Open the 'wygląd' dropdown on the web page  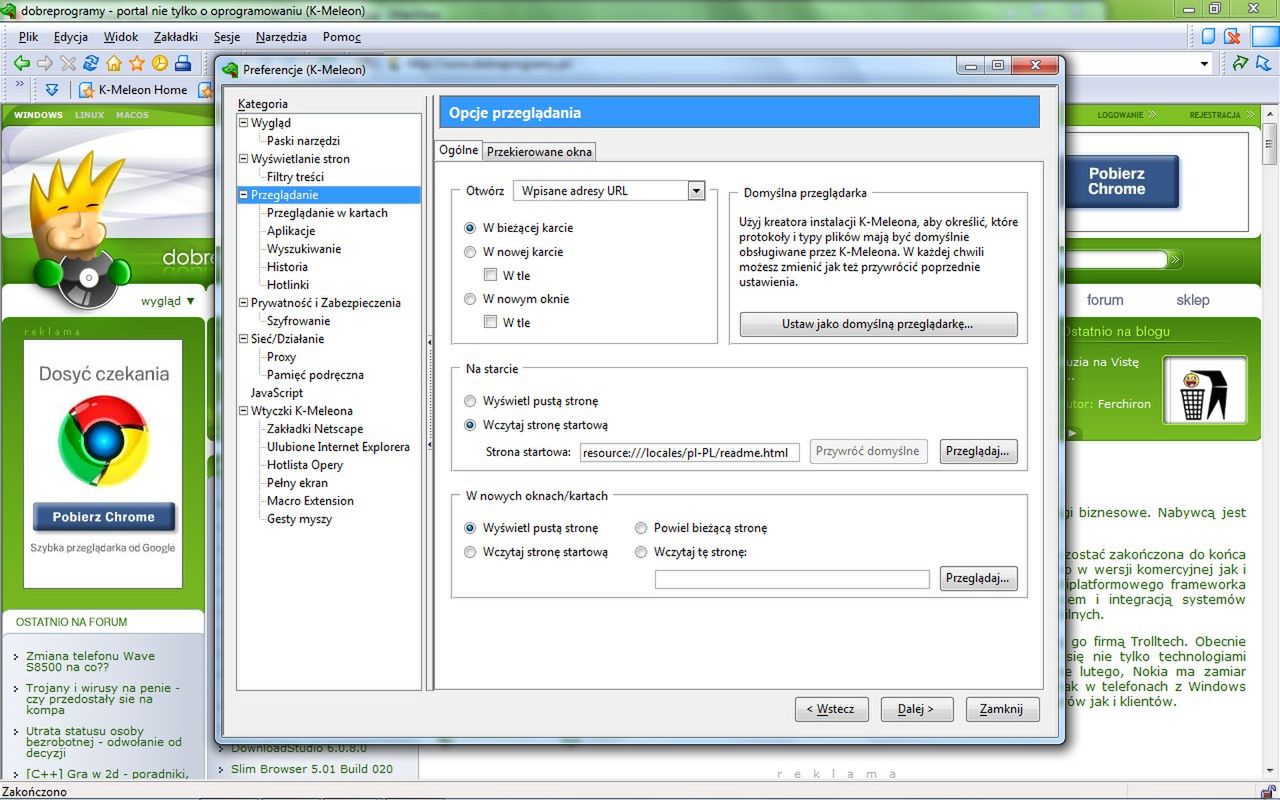[x=167, y=300]
